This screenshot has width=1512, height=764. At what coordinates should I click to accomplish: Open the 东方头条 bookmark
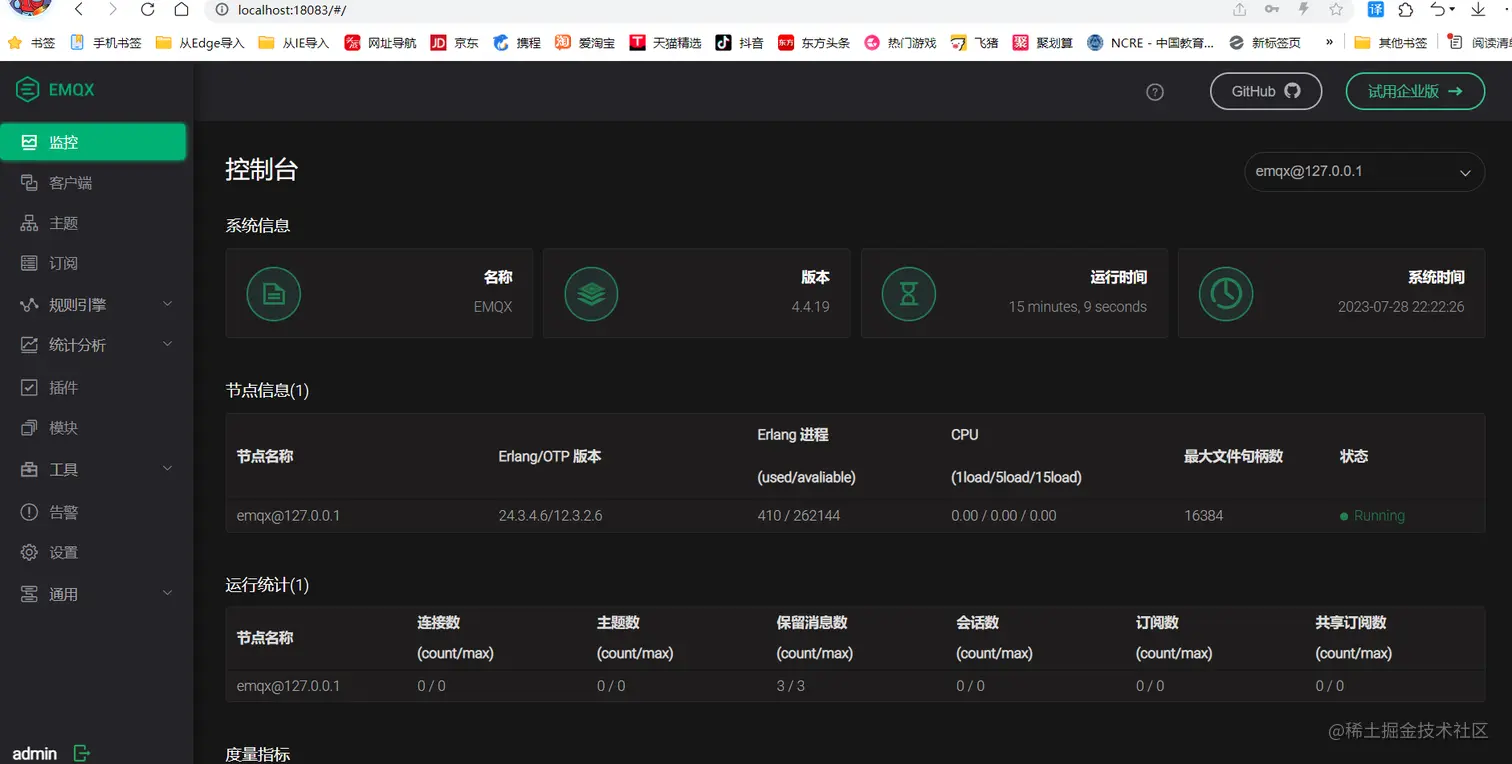click(814, 43)
